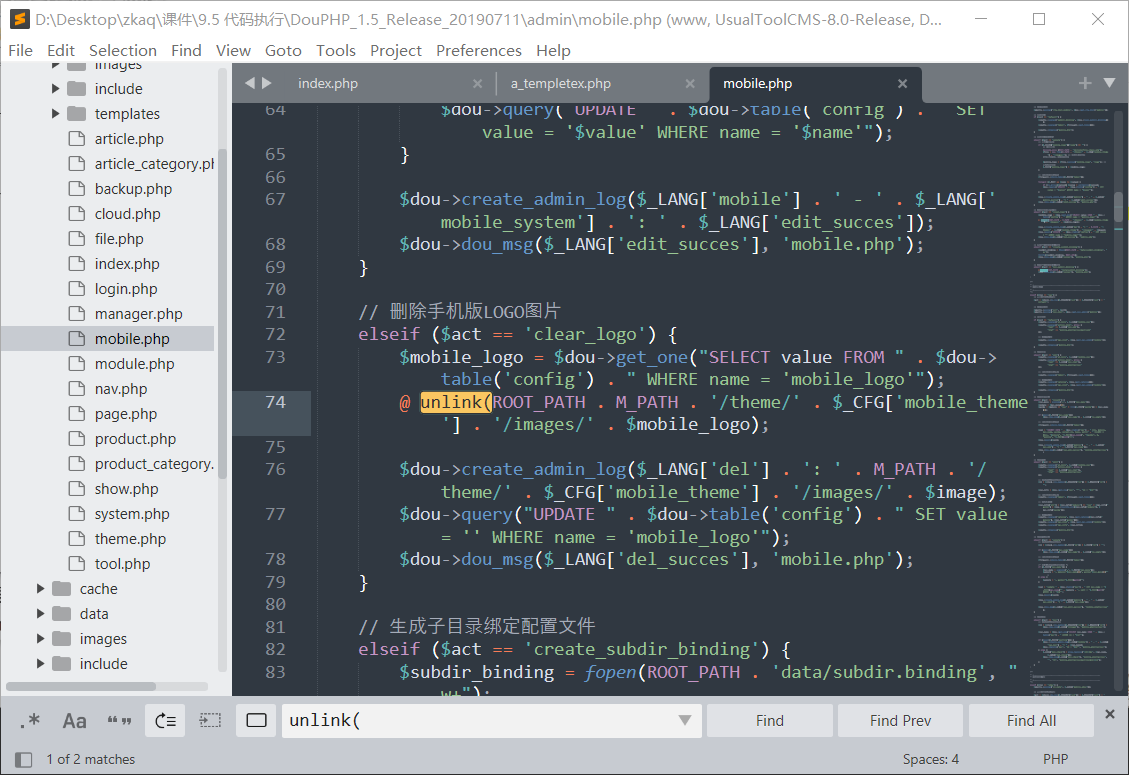Go to previous tab with left arrow
Screen dimensions: 1129x775
point(250,83)
